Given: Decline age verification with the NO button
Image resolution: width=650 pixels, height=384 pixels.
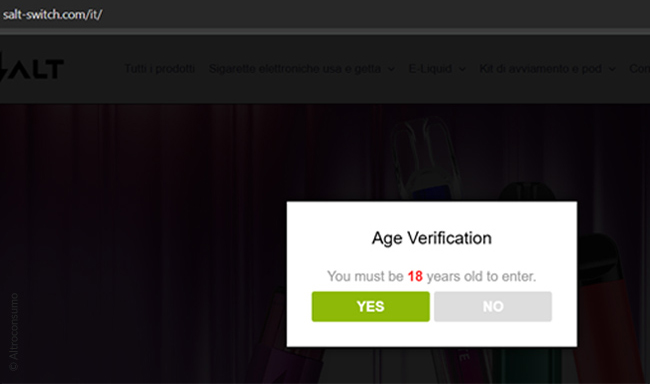Looking at the screenshot, I should coord(493,306).
